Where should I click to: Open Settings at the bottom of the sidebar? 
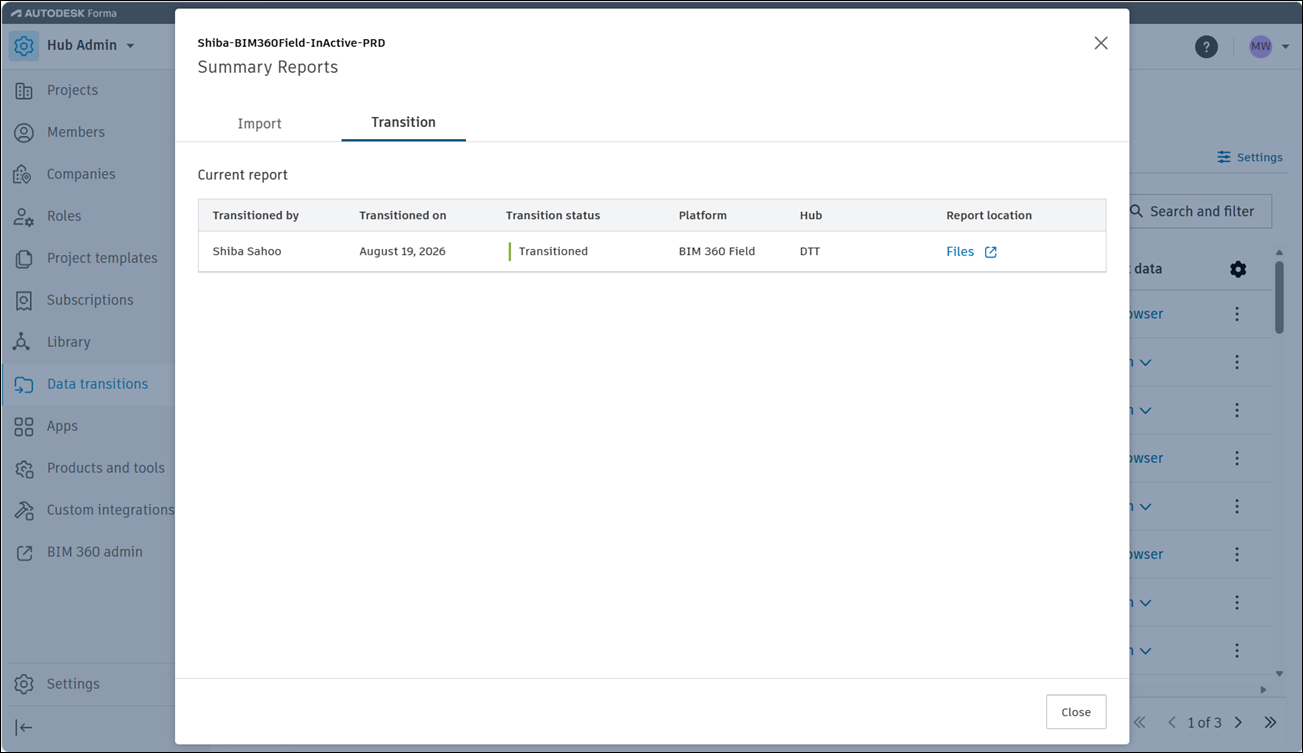click(73, 684)
